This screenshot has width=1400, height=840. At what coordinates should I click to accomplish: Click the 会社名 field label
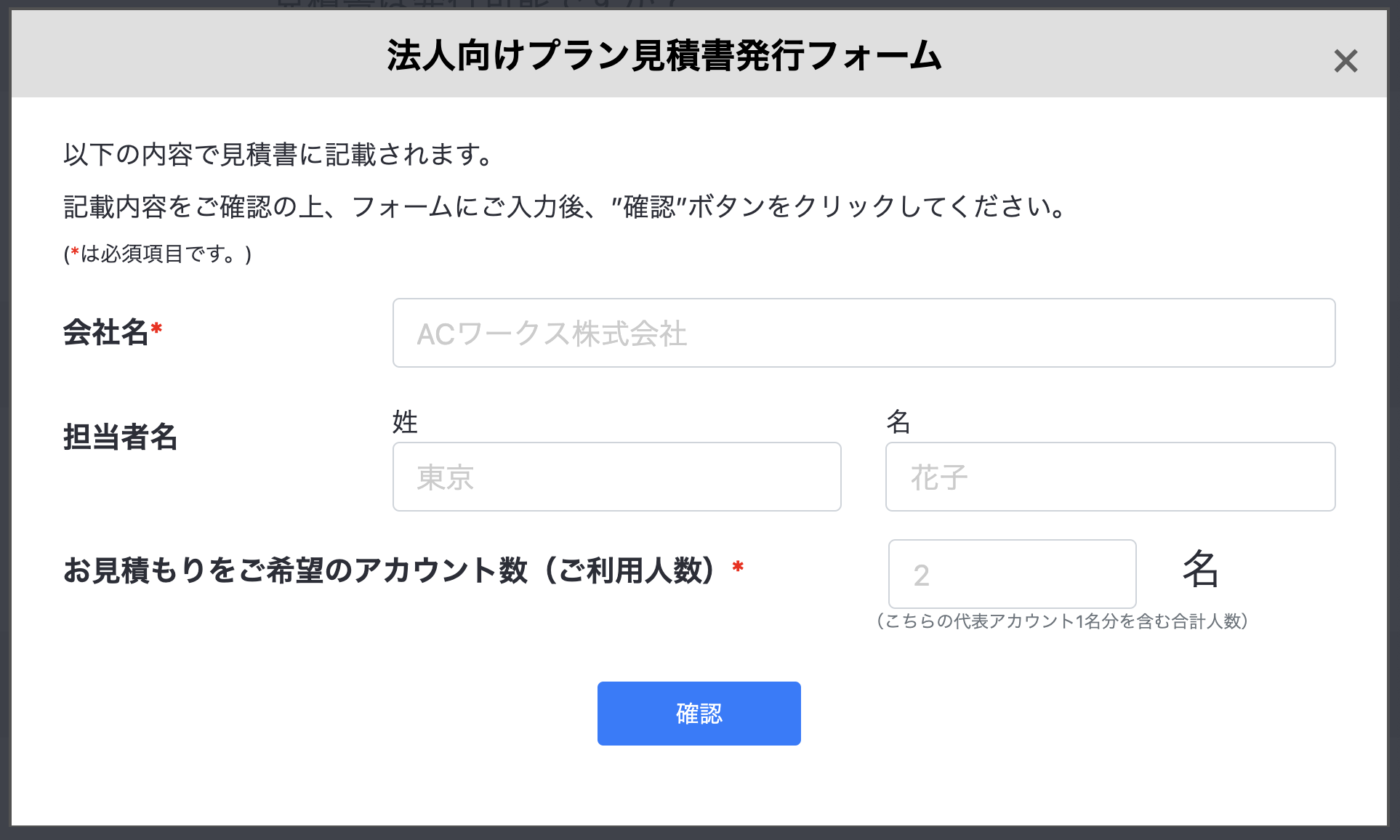[106, 333]
